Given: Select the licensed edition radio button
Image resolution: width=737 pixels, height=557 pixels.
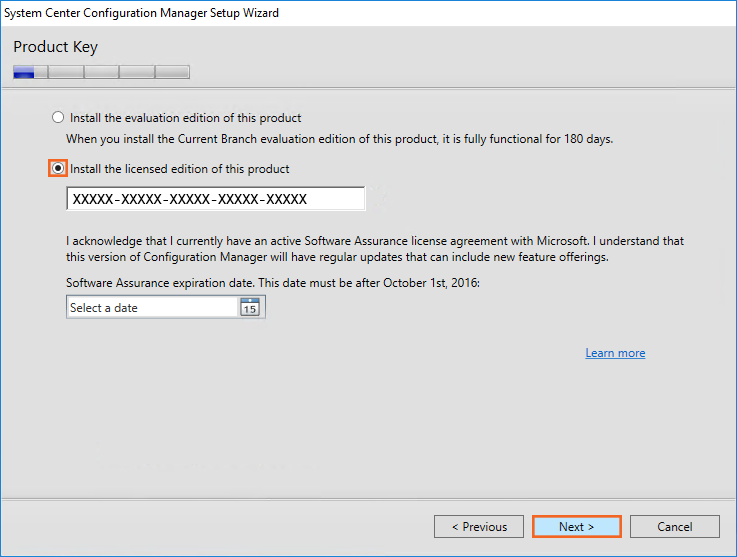Looking at the screenshot, I should (58, 169).
